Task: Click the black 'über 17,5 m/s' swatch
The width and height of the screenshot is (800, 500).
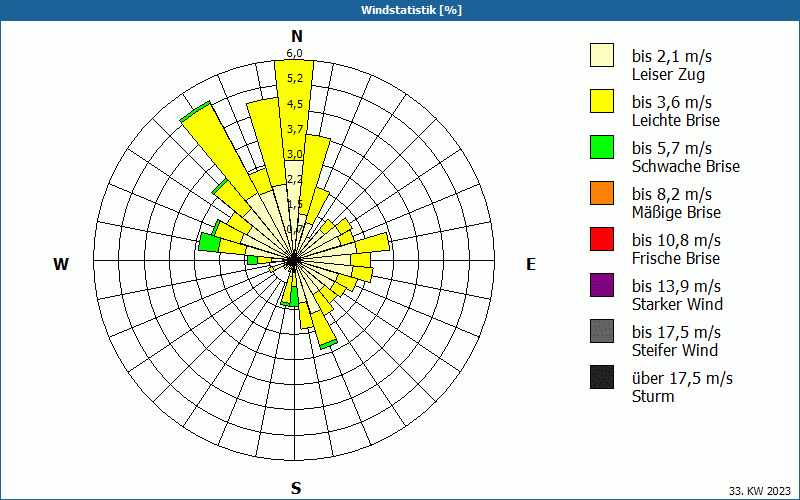Action: tap(602, 377)
